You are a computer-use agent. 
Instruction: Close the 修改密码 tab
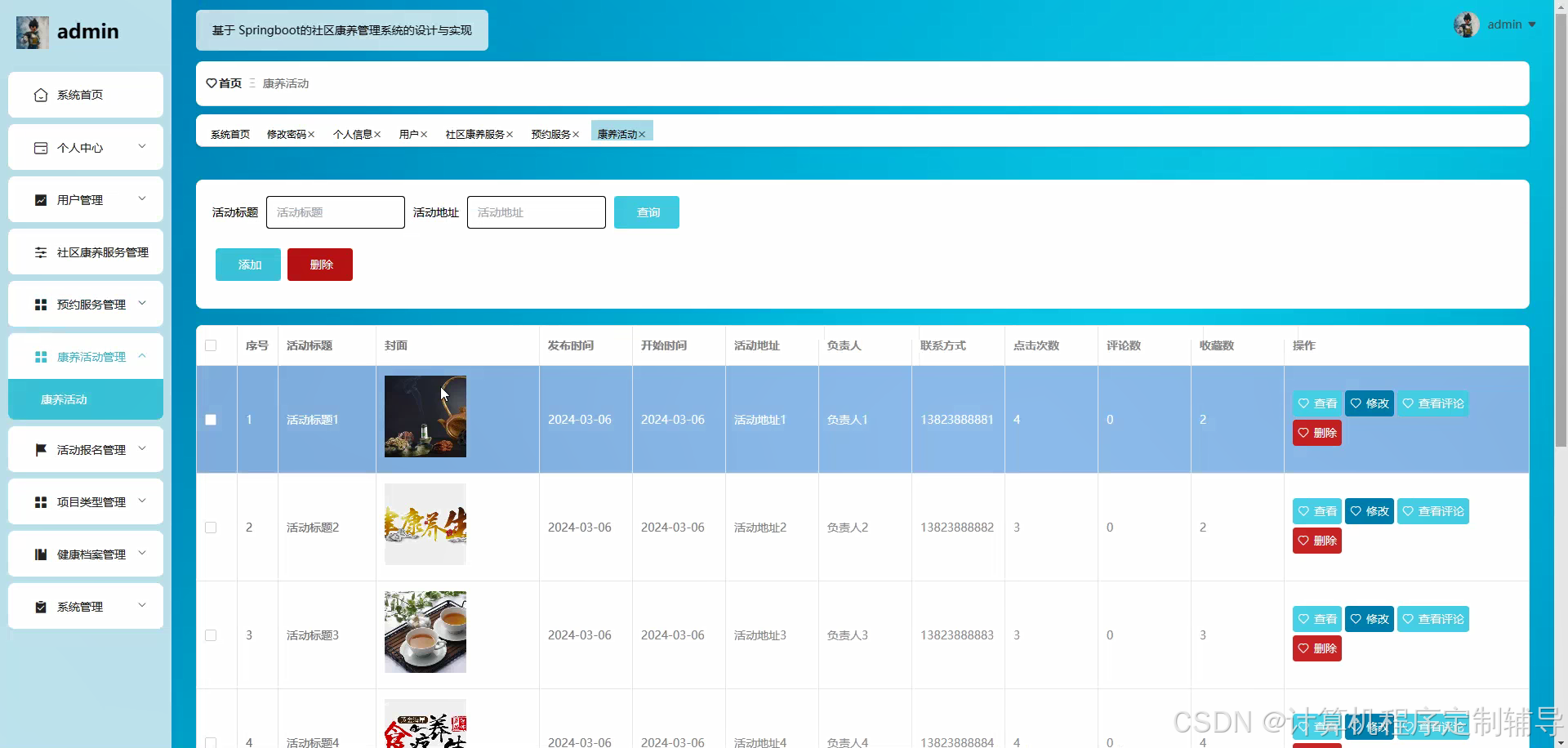tap(311, 135)
